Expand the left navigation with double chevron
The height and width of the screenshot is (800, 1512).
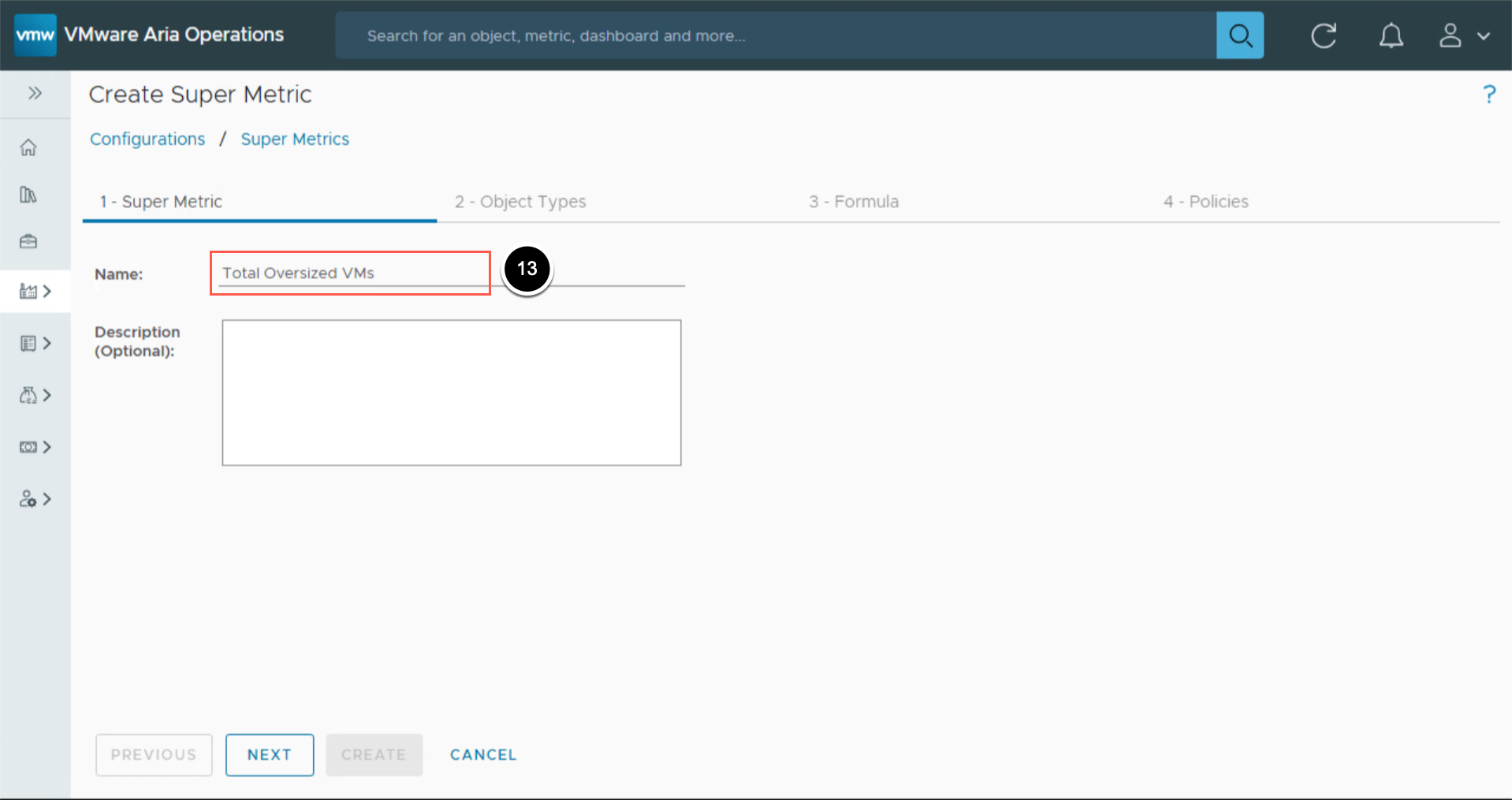[x=35, y=93]
